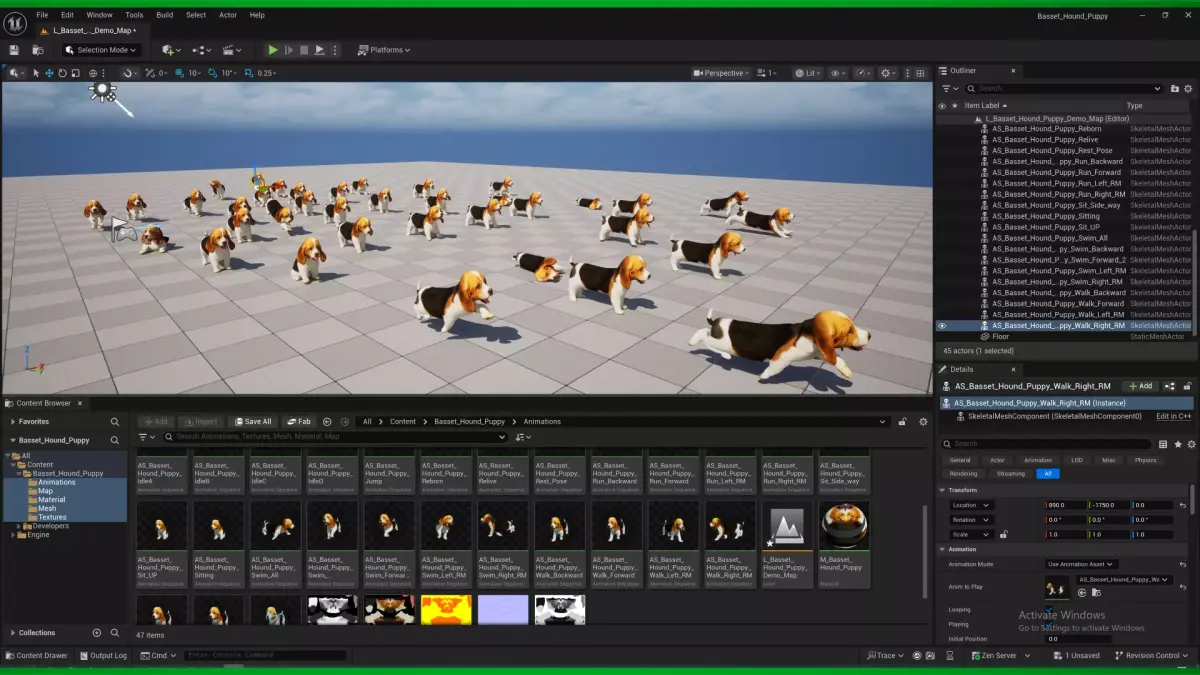Viewport: 1200px width, 675px height.
Task: Select the AS_Basset_Hound_Puppy_Swim_All asset thumbnail
Action: click(x=275, y=526)
